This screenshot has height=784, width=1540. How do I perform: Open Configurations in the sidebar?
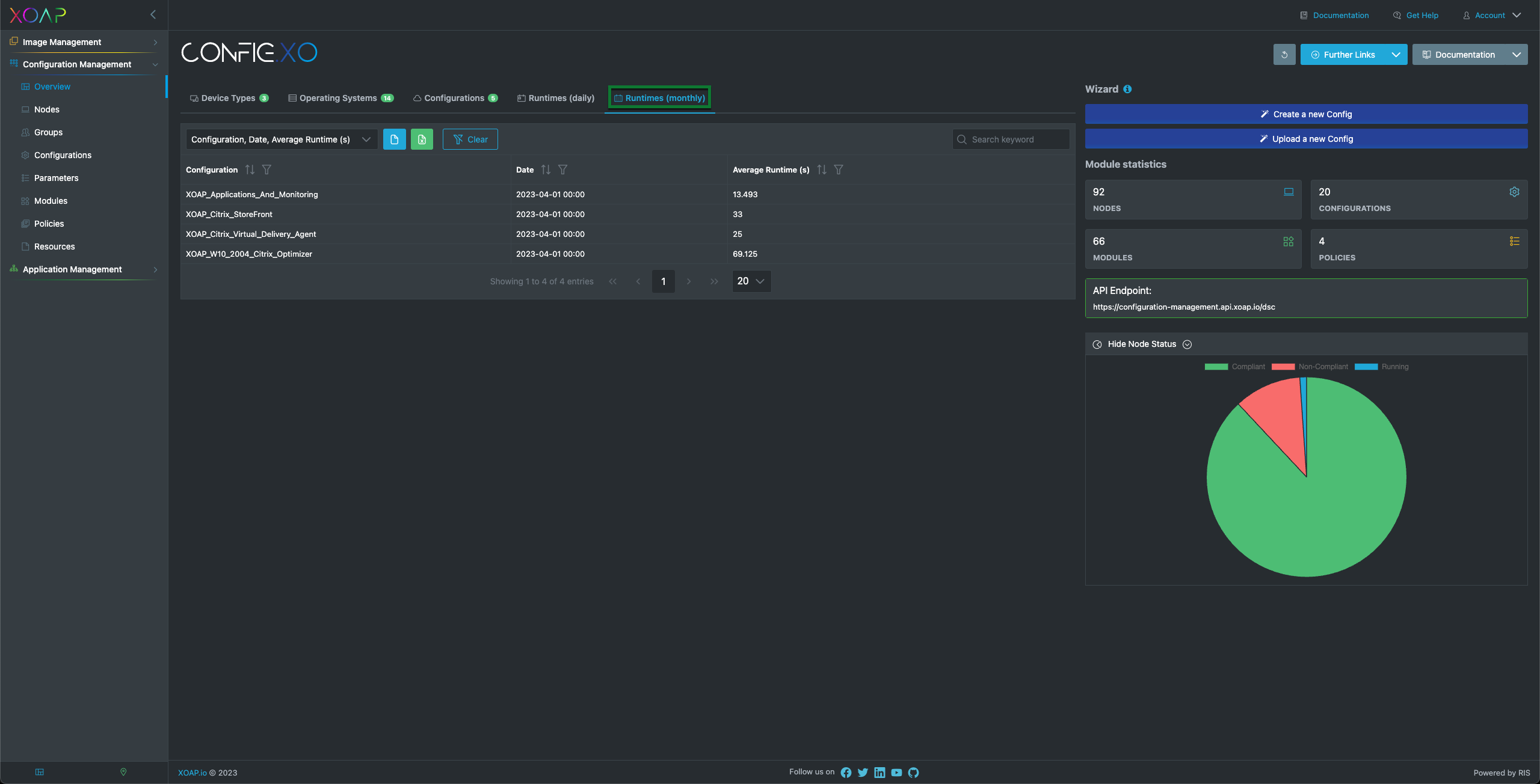(63, 155)
